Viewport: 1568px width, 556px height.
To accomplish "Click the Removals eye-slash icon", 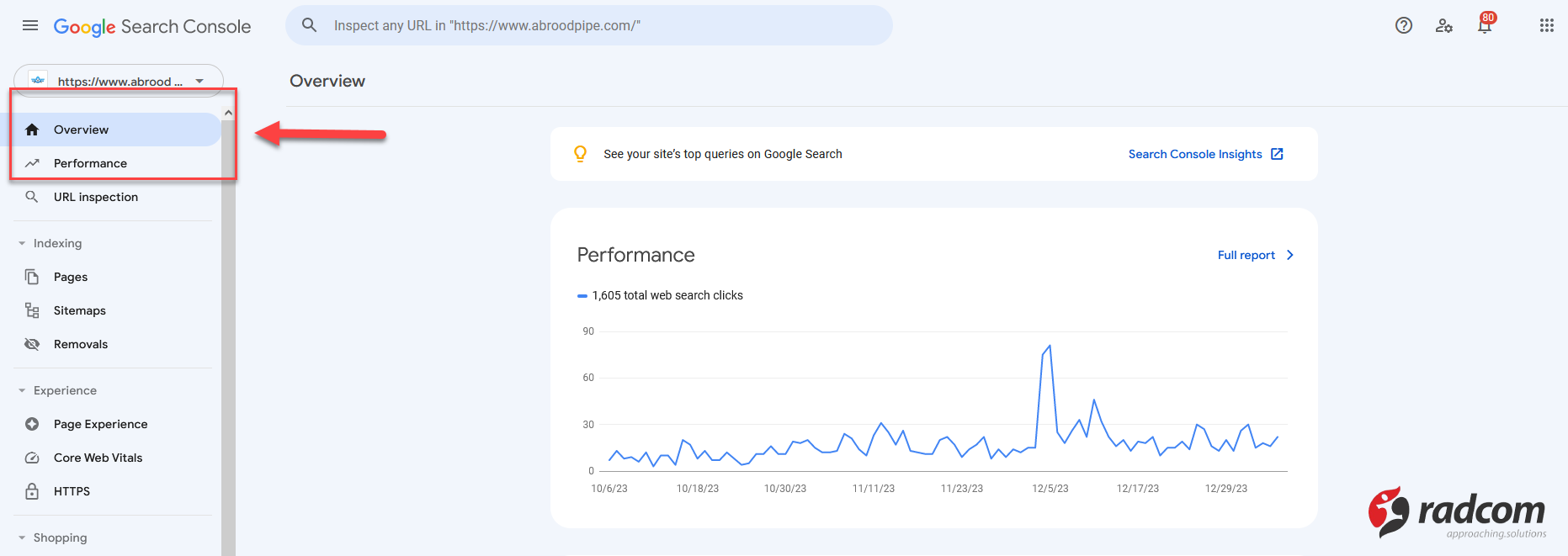I will coord(32,344).
